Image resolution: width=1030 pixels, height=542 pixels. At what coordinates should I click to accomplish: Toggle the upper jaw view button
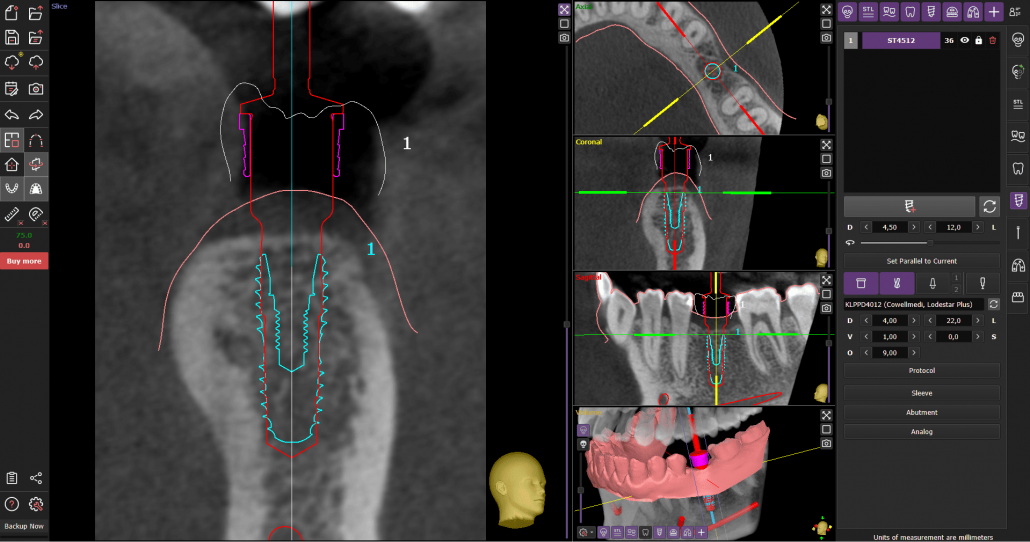[x=35, y=189]
